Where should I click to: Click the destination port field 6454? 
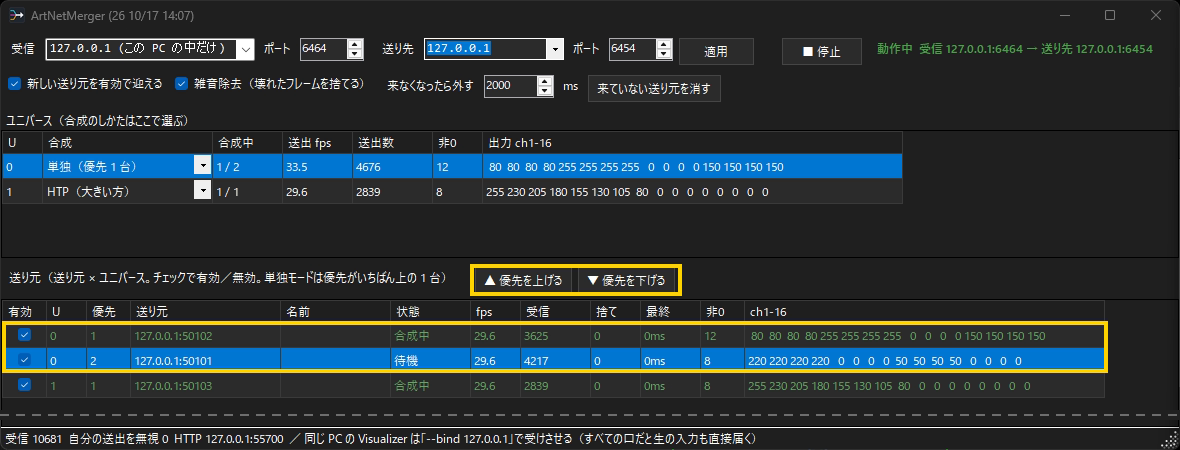point(632,49)
